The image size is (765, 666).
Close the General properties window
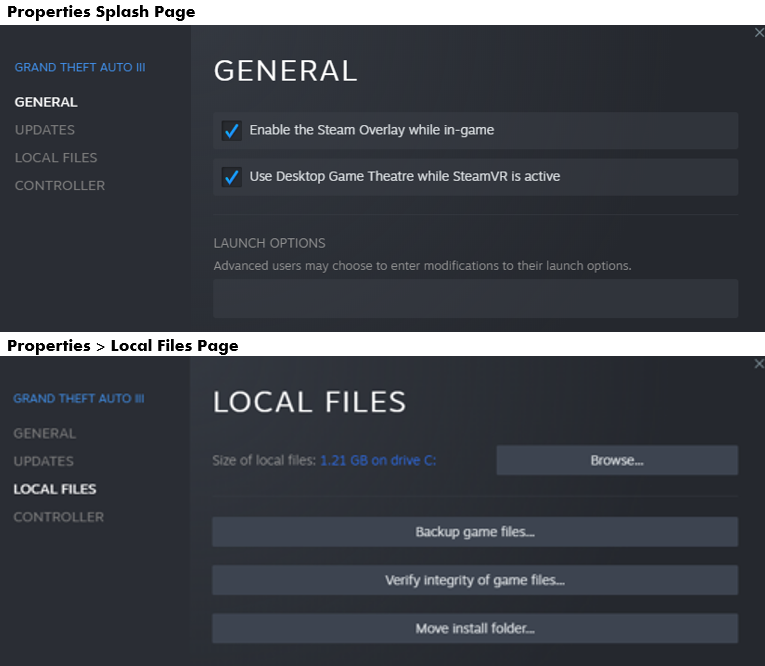(x=758, y=33)
